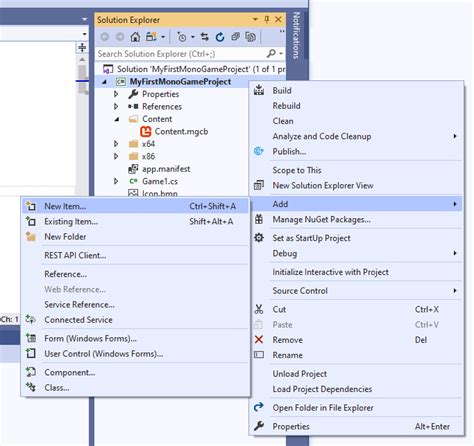Expand the x86 folder node

point(116,156)
